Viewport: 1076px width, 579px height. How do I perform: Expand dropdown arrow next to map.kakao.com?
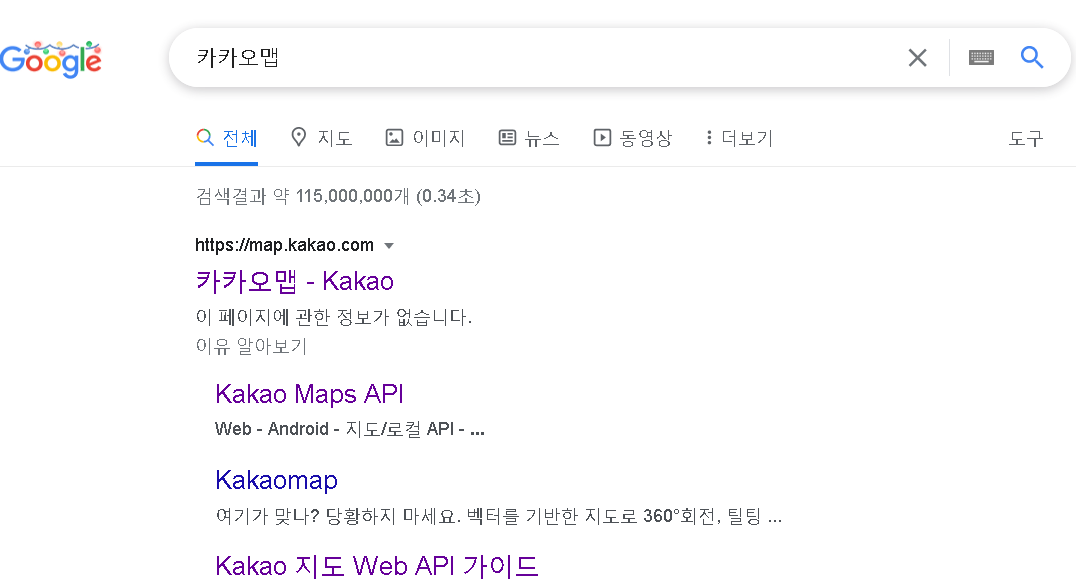click(x=389, y=246)
